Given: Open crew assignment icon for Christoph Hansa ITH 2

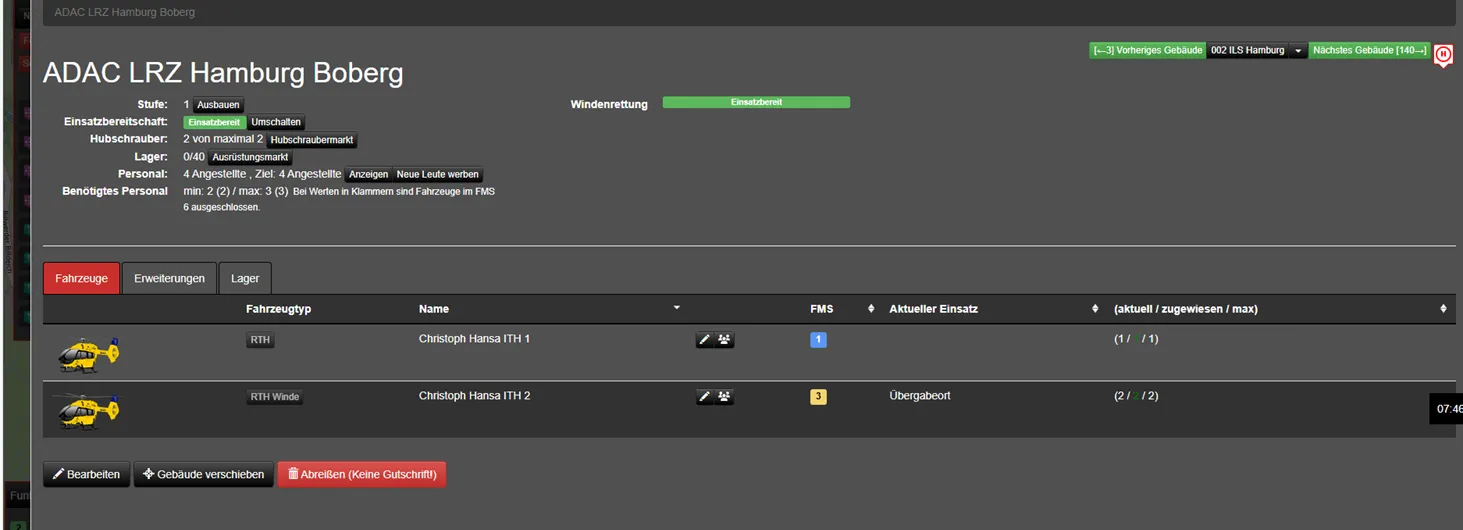Looking at the screenshot, I should click(x=724, y=397).
